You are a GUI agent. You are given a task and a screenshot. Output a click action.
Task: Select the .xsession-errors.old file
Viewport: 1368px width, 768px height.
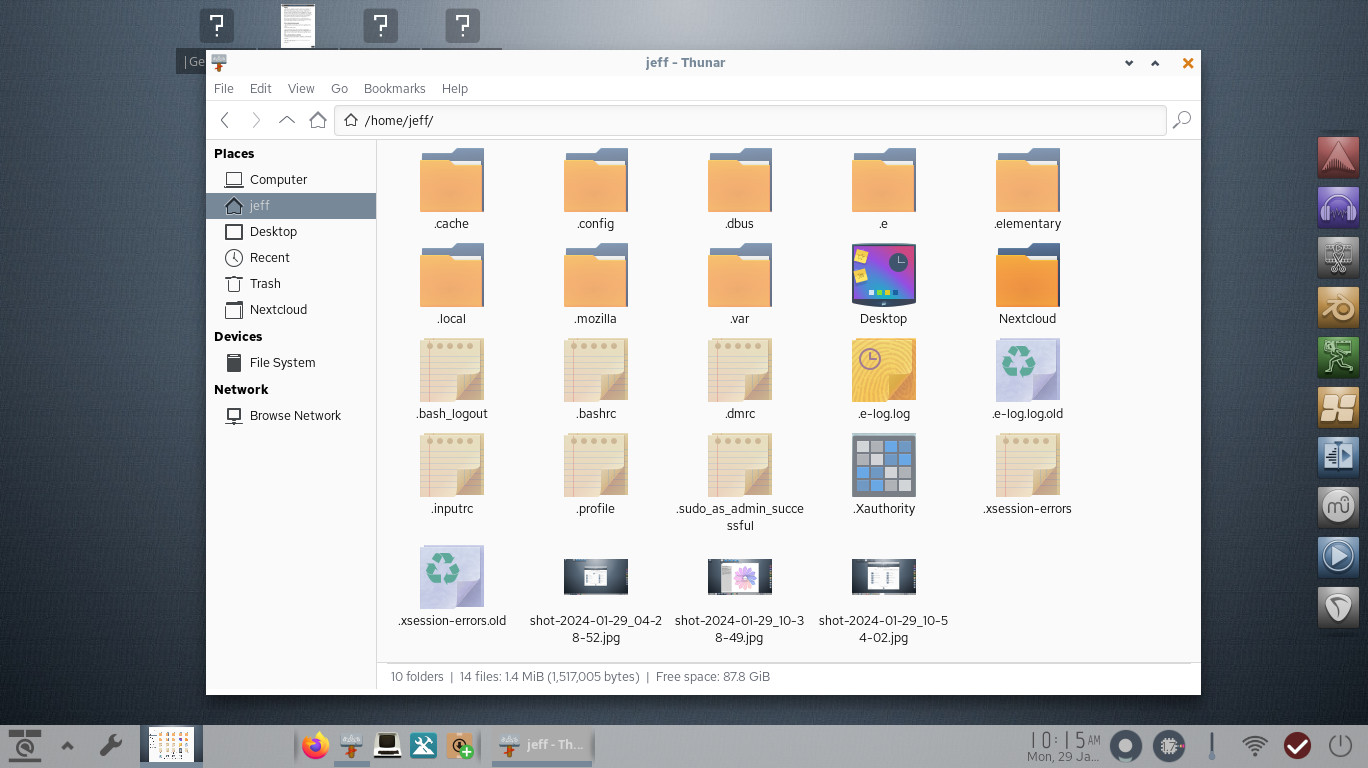[x=452, y=577]
